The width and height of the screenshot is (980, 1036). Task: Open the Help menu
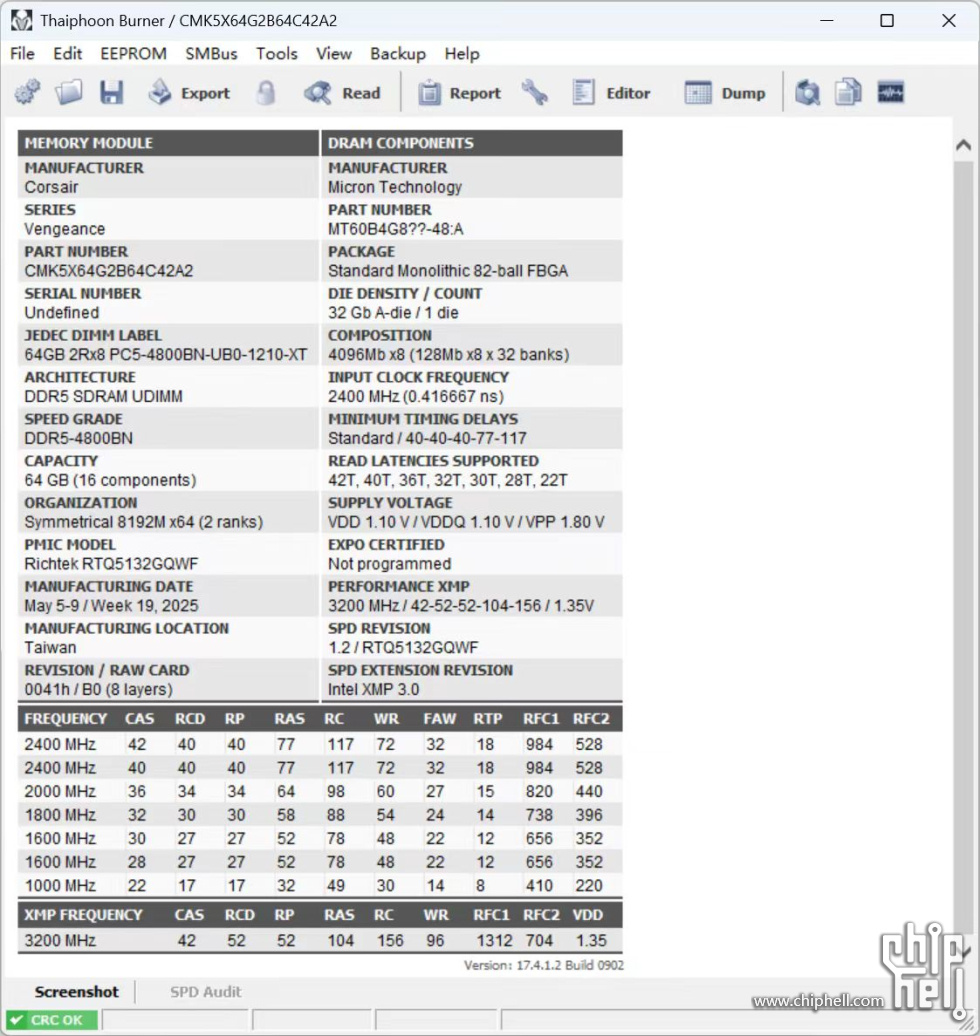[x=462, y=54]
